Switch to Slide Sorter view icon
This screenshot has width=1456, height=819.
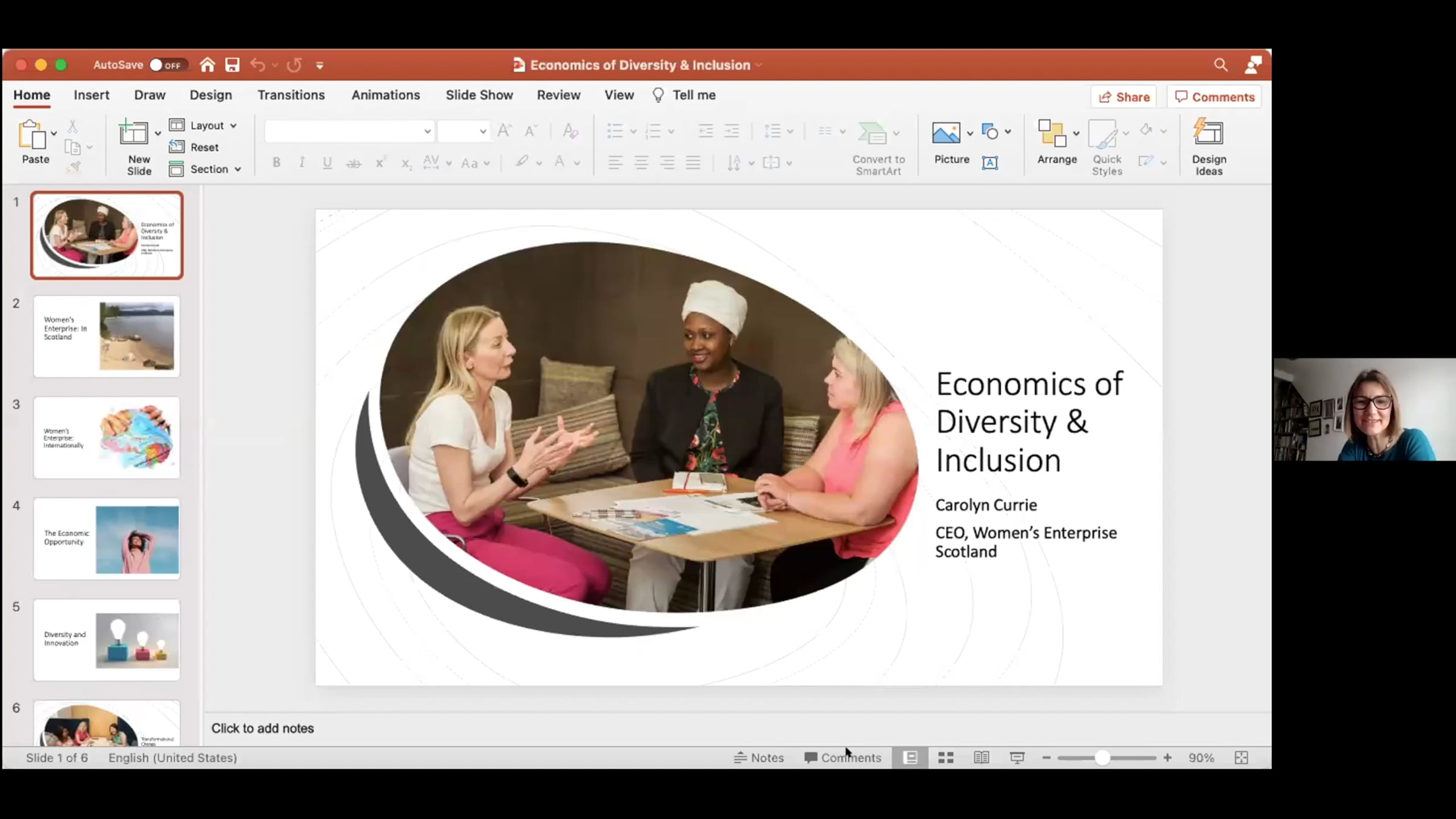pyautogui.click(x=946, y=758)
